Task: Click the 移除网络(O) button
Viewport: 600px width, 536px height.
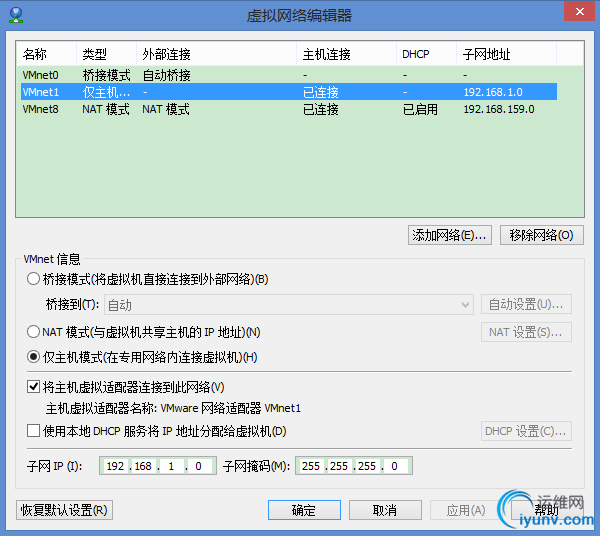Action: click(x=541, y=235)
